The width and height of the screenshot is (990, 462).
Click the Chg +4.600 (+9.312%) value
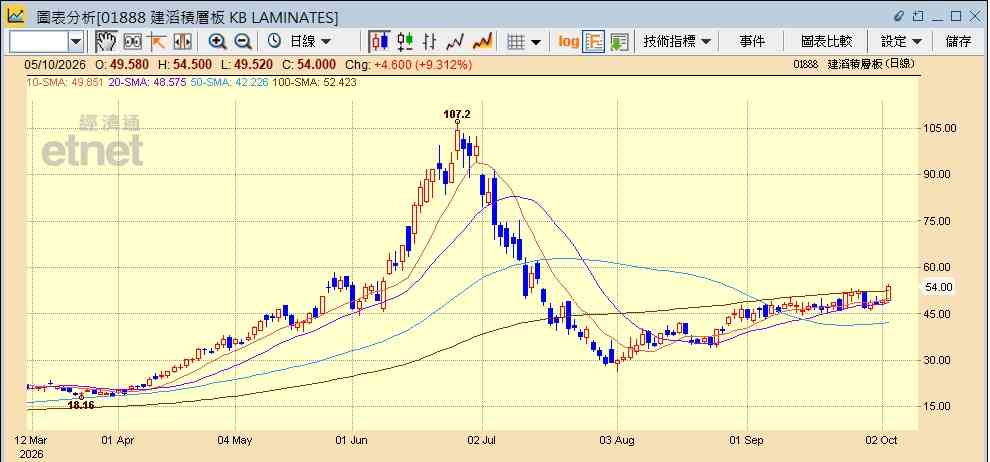coord(409,65)
